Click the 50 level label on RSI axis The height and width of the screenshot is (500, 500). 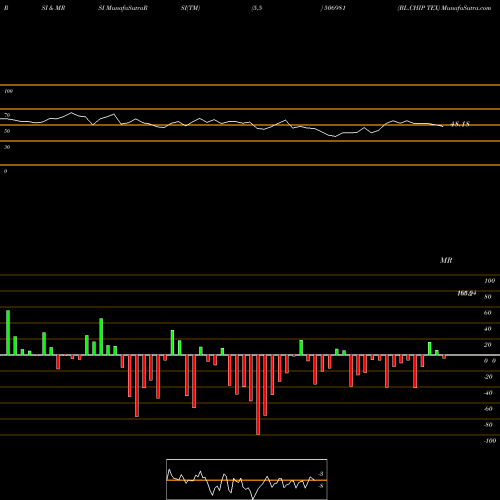click(7, 131)
